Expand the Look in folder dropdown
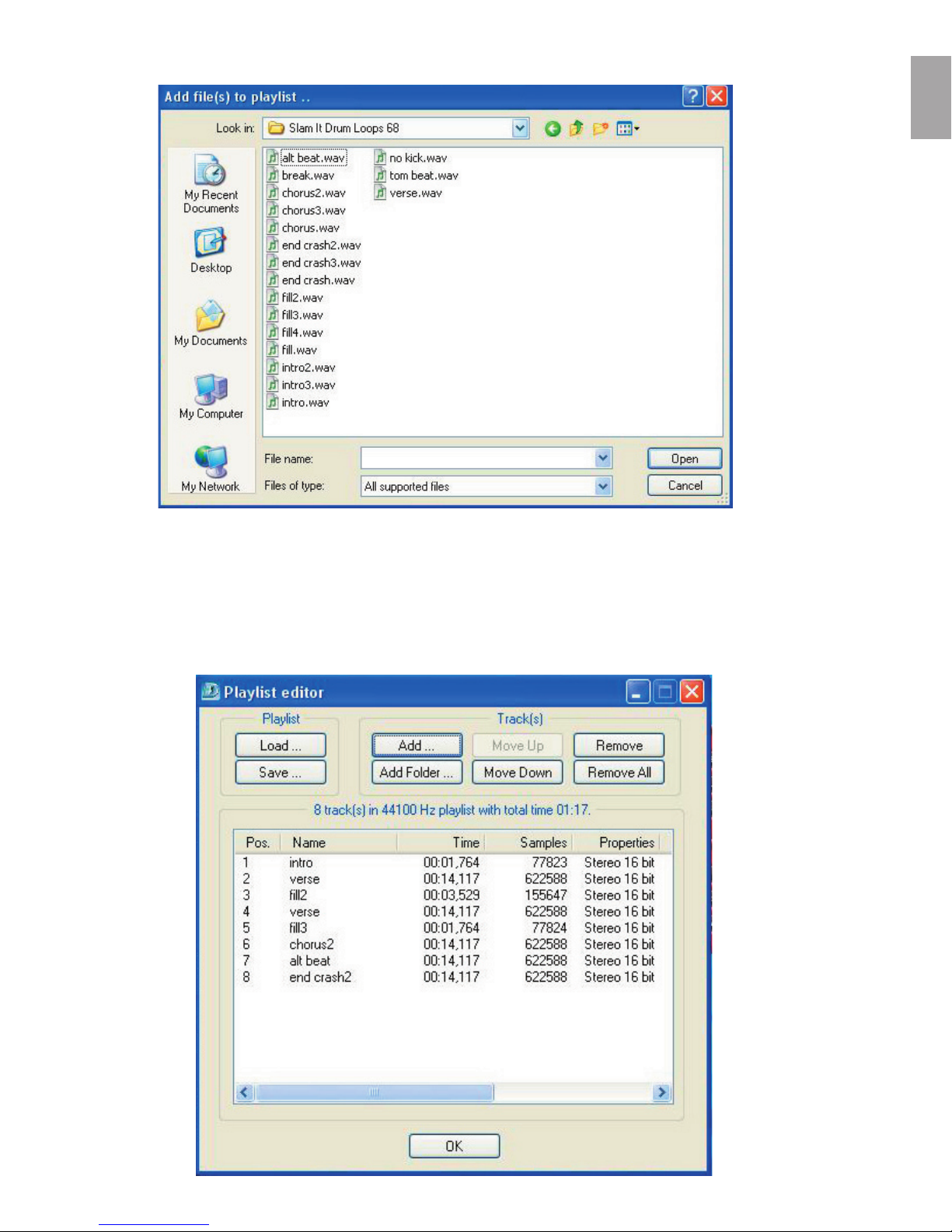Screen dimensions: 952x1232 [x=520, y=128]
